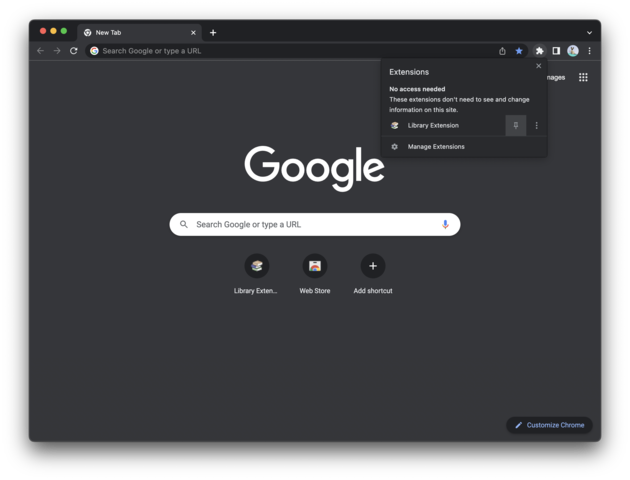Open the share page icon
Viewport: 630px width, 480px height.
(x=502, y=51)
